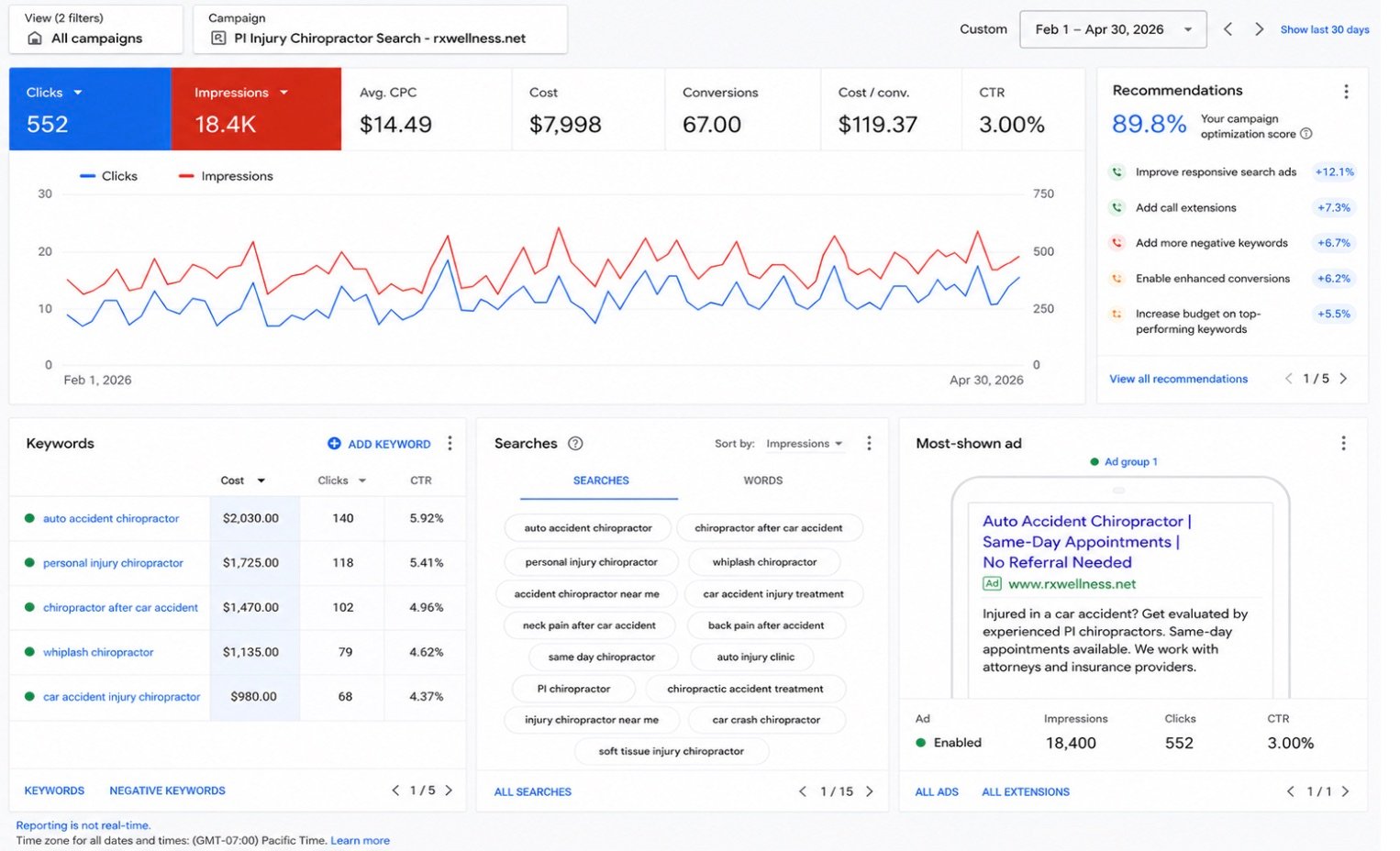1400x851 pixels.
Task: Open ALL SEARCHES link
Action: (532, 791)
